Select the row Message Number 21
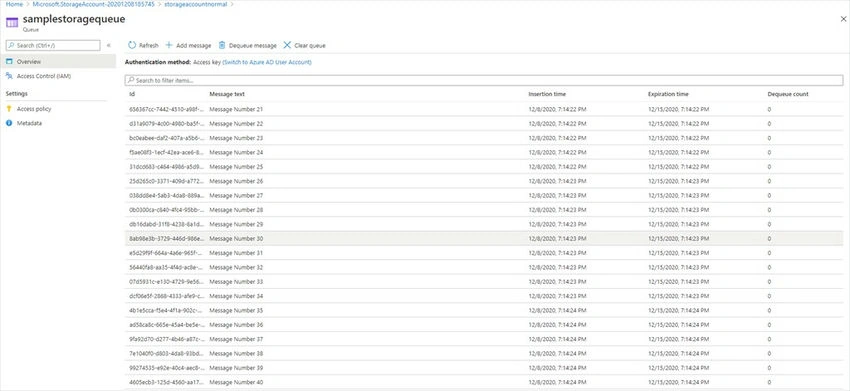Viewport: 850px width, 391px height. pyautogui.click(x=484, y=109)
